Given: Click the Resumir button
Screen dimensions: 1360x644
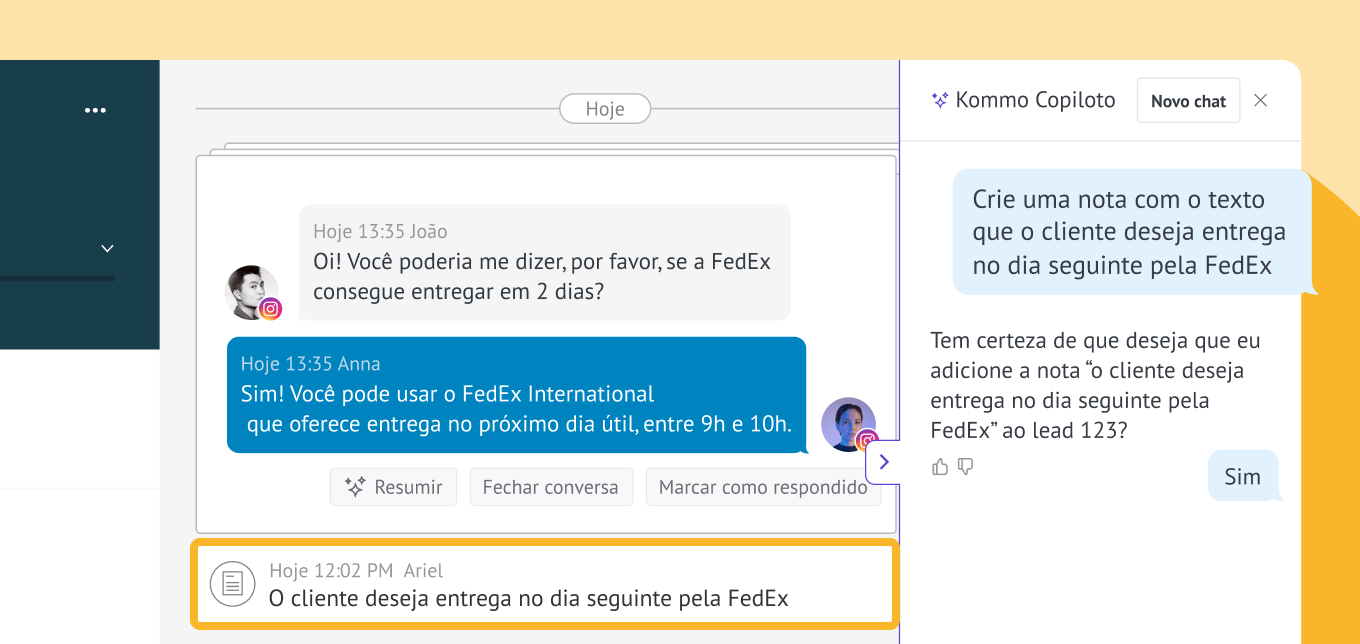Looking at the screenshot, I should (393, 487).
